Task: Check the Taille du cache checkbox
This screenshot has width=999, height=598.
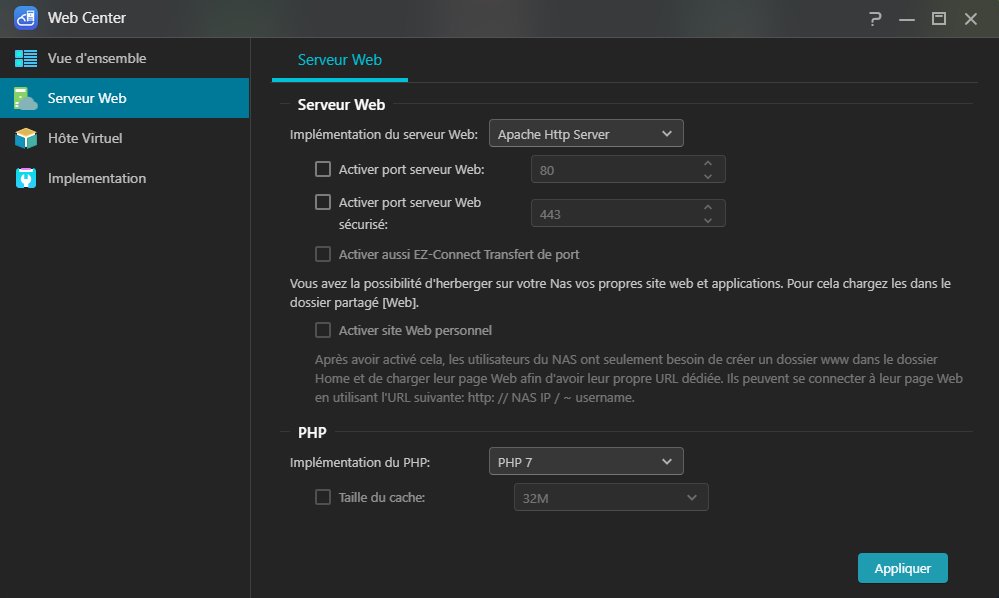Action: coord(323,496)
